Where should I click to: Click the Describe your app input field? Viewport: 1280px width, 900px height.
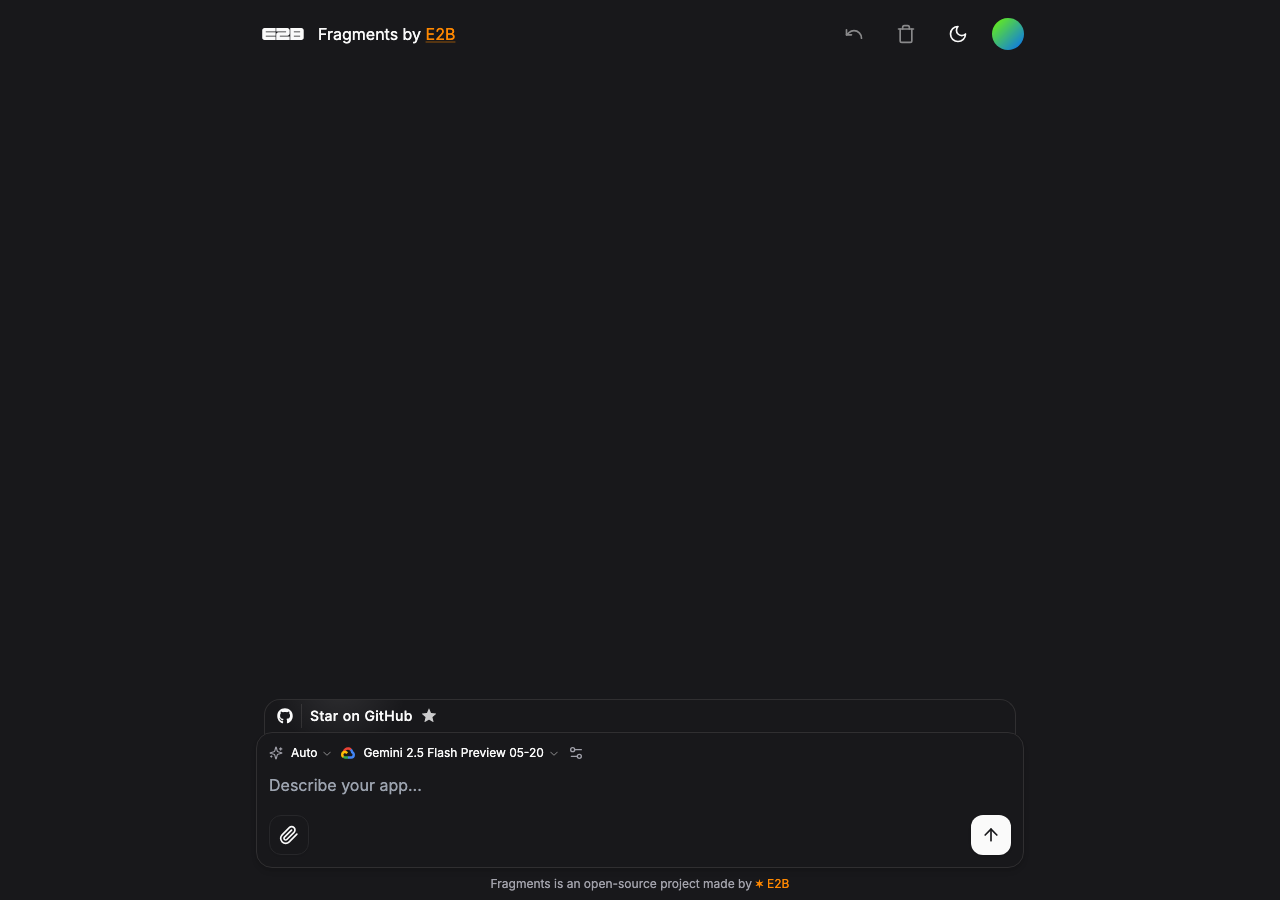(x=640, y=785)
